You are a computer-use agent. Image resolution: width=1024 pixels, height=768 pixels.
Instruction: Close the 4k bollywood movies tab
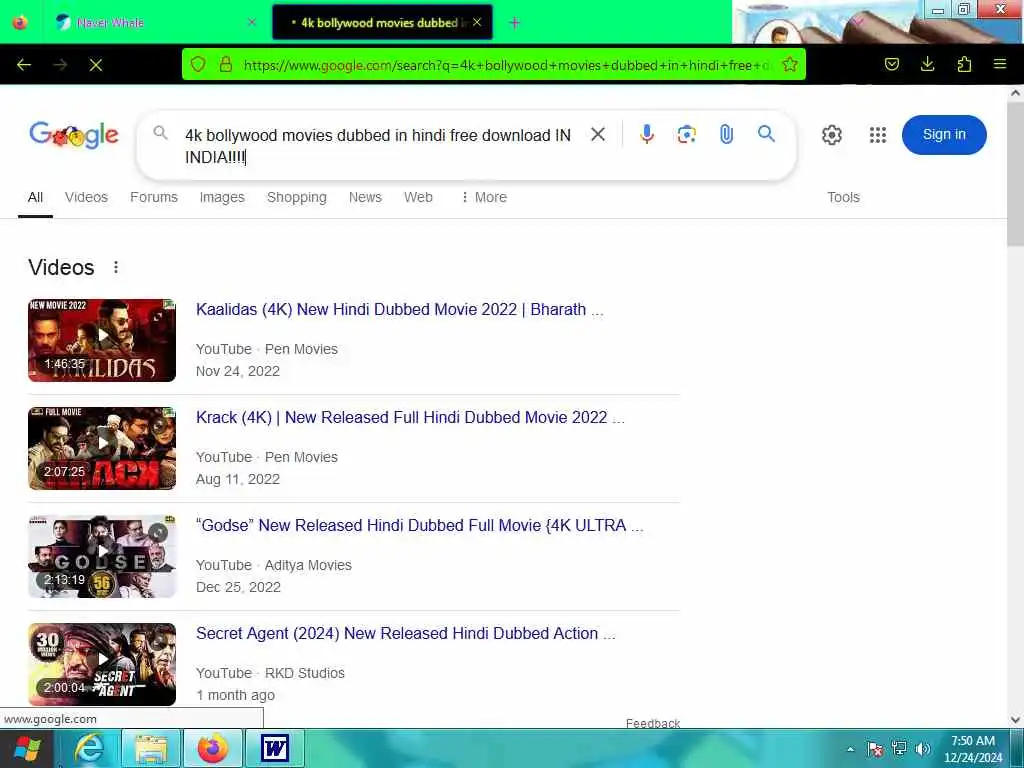coord(477,22)
